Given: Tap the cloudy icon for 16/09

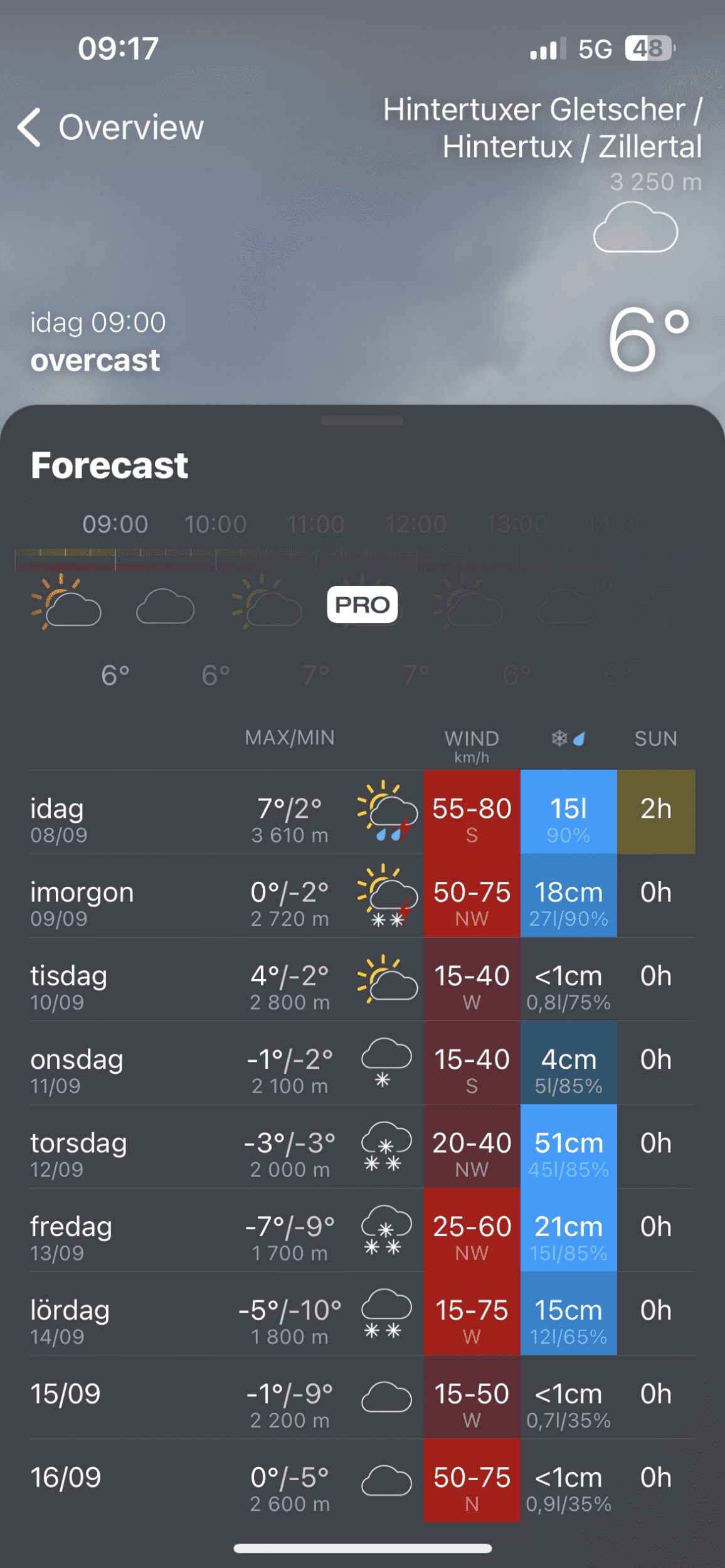Looking at the screenshot, I should click(x=386, y=1480).
